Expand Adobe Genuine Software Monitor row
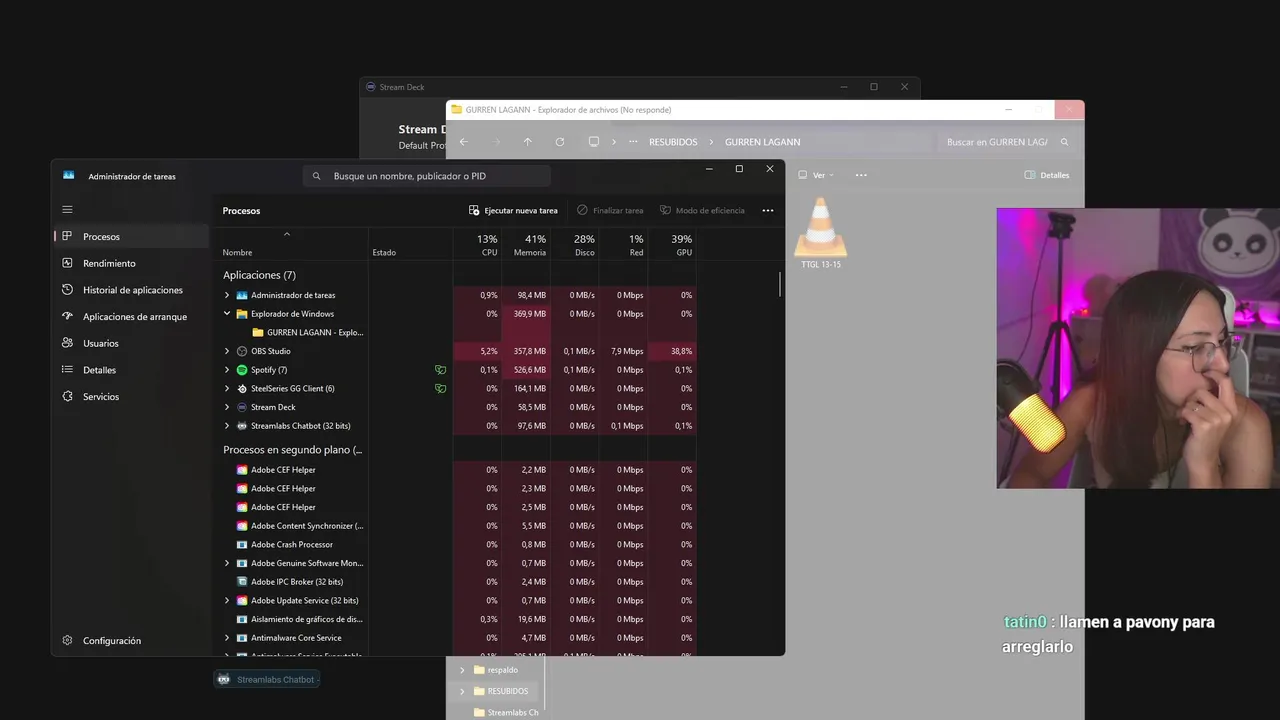This screenshot has width=1280, height=720. [x=227, y=563]
